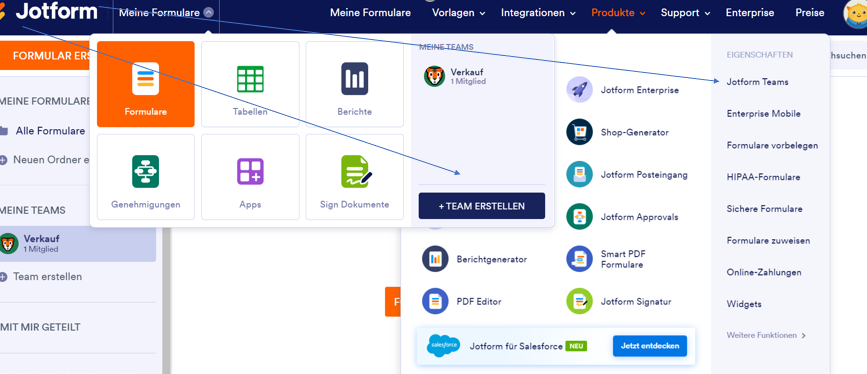Click the Formular erstellen orange button
This screenshot has height=374, width=867.
(45, 56)
